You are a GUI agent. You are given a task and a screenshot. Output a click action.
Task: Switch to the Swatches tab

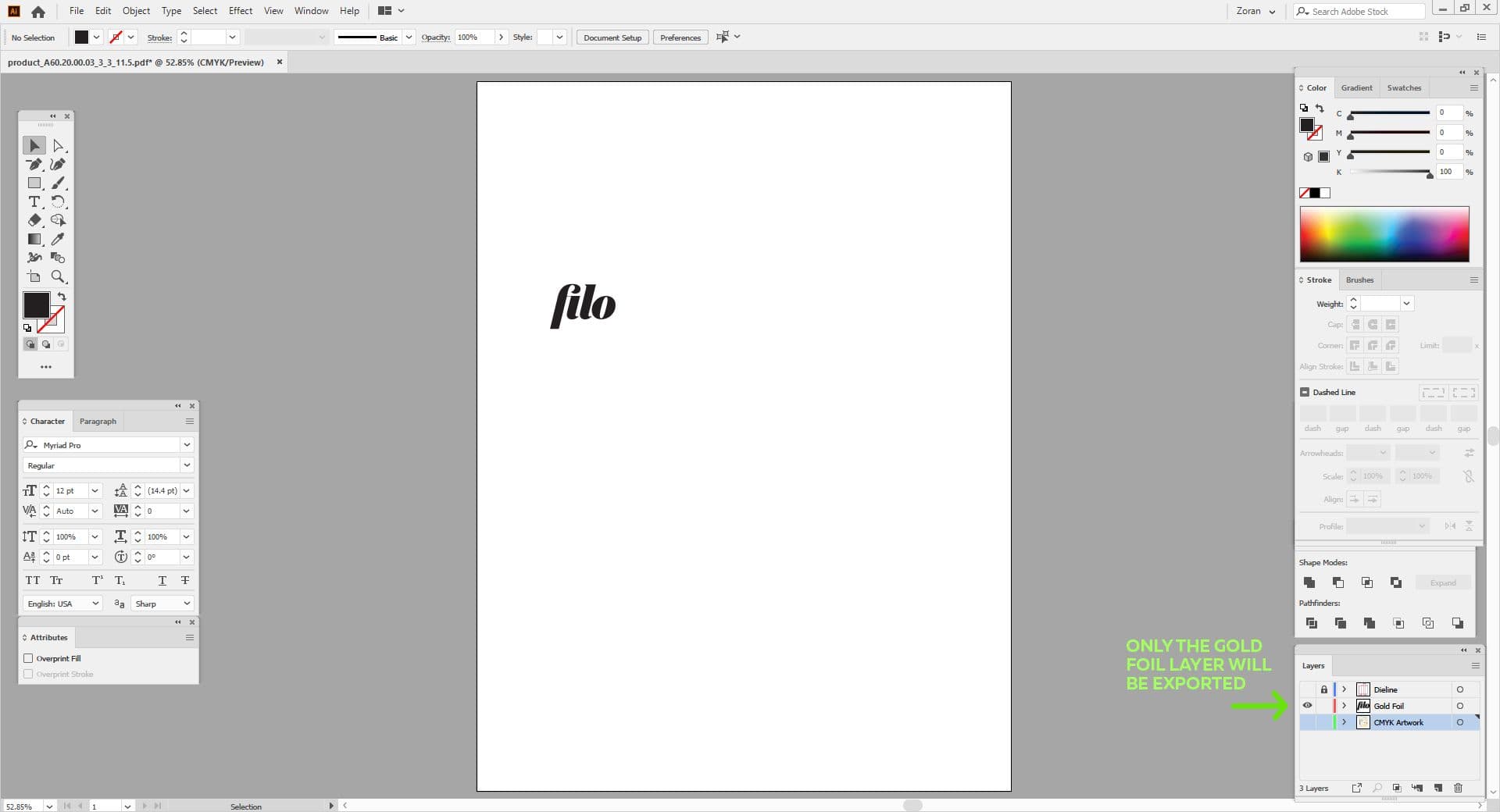[x=1404, y=87]
